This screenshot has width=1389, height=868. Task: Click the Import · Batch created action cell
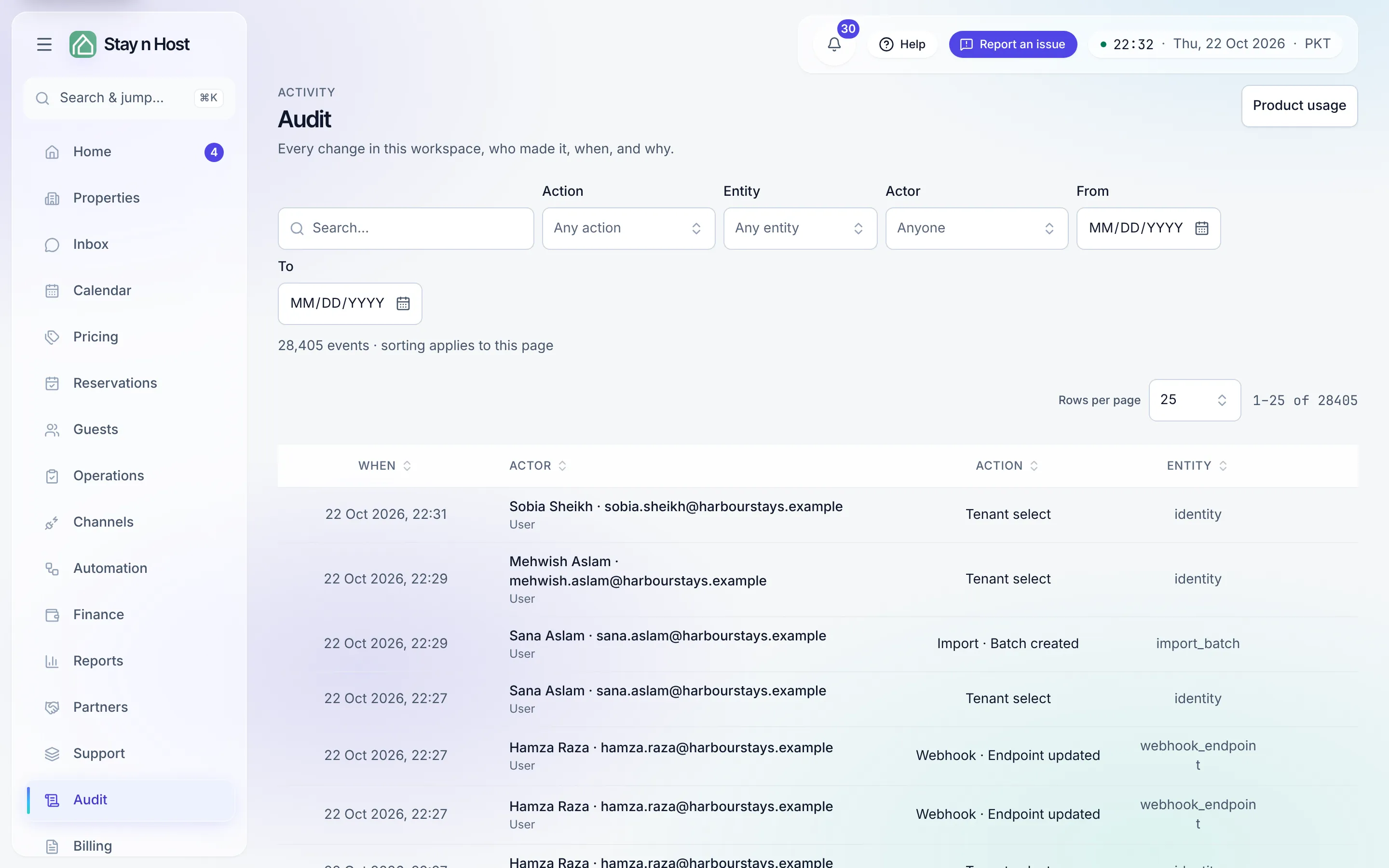pos(1008,644)
